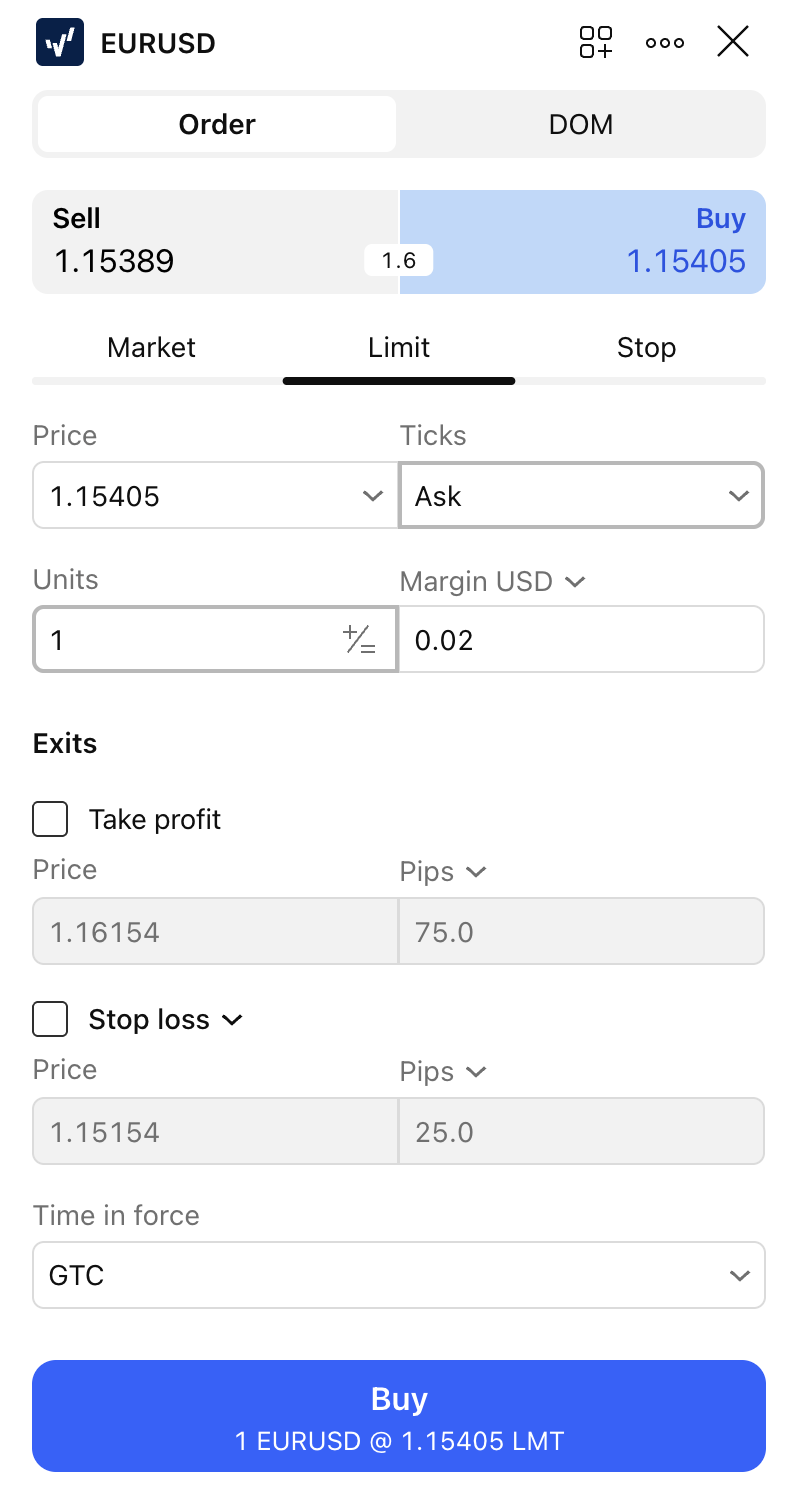The height and width of the screenshot is (1500, 788).
Task: Select the Stop order type tab
Action: tap(646, 348)
